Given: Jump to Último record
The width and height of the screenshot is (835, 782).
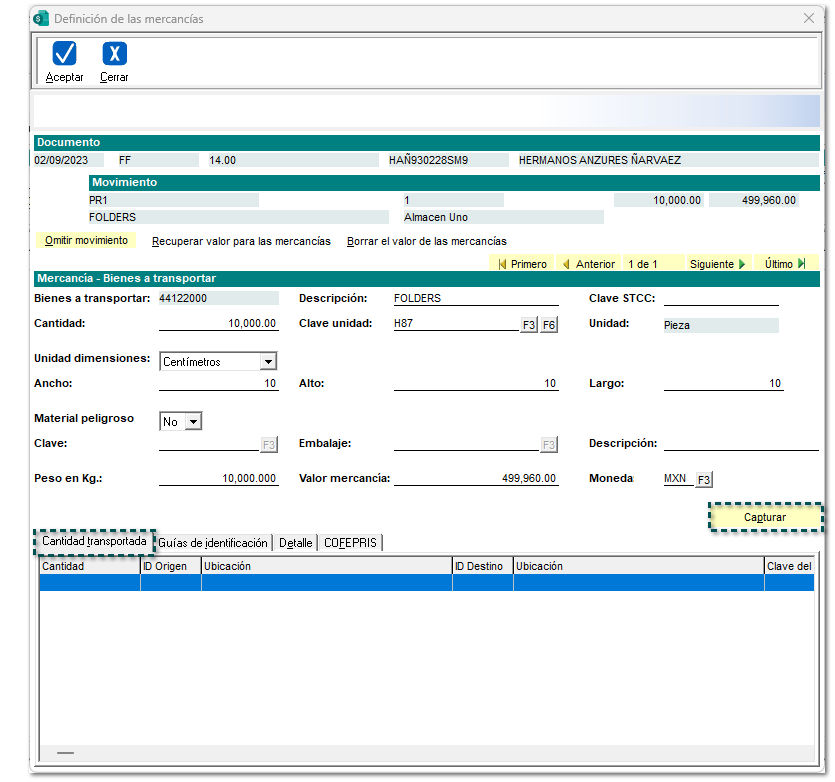Looking at the screenshot, I should [x=785, y=264].
